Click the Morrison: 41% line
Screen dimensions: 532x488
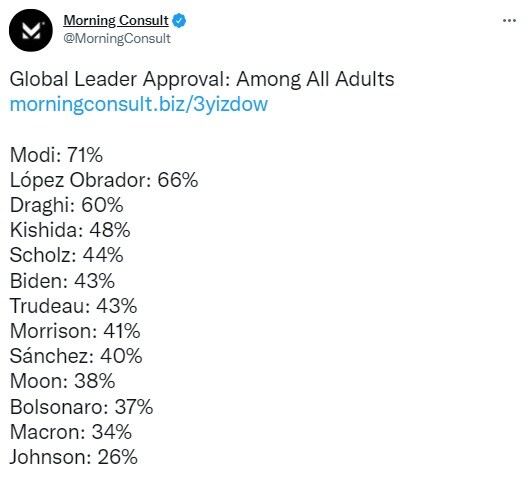click(x=75, y=331)
